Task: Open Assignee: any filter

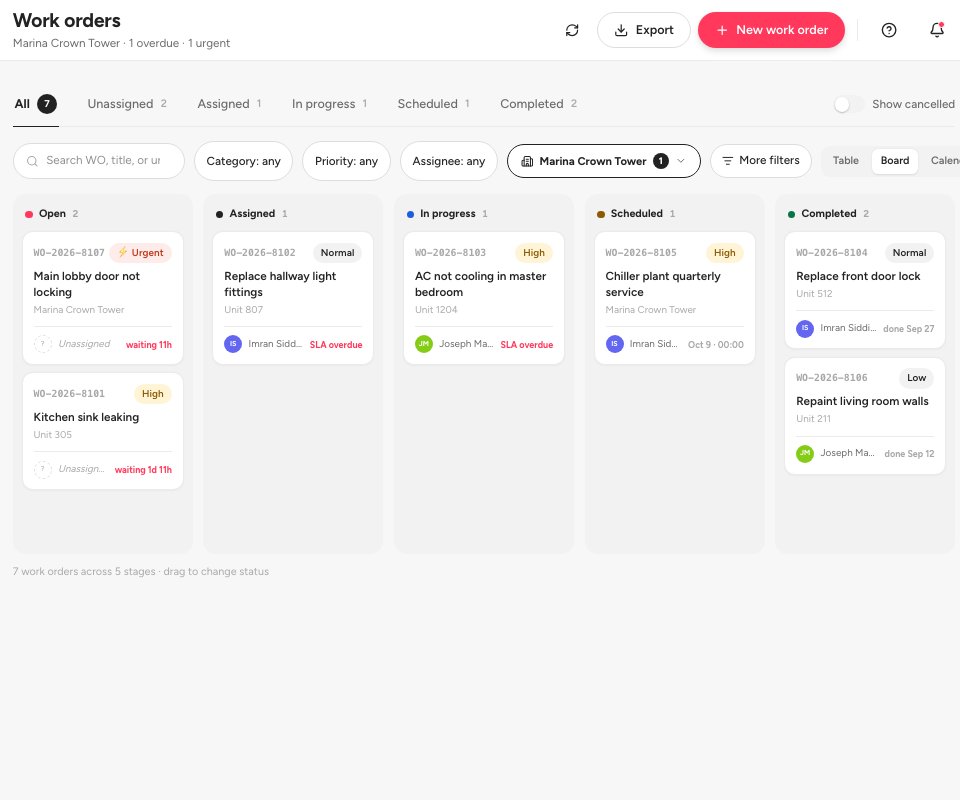Action: point(448,161)
